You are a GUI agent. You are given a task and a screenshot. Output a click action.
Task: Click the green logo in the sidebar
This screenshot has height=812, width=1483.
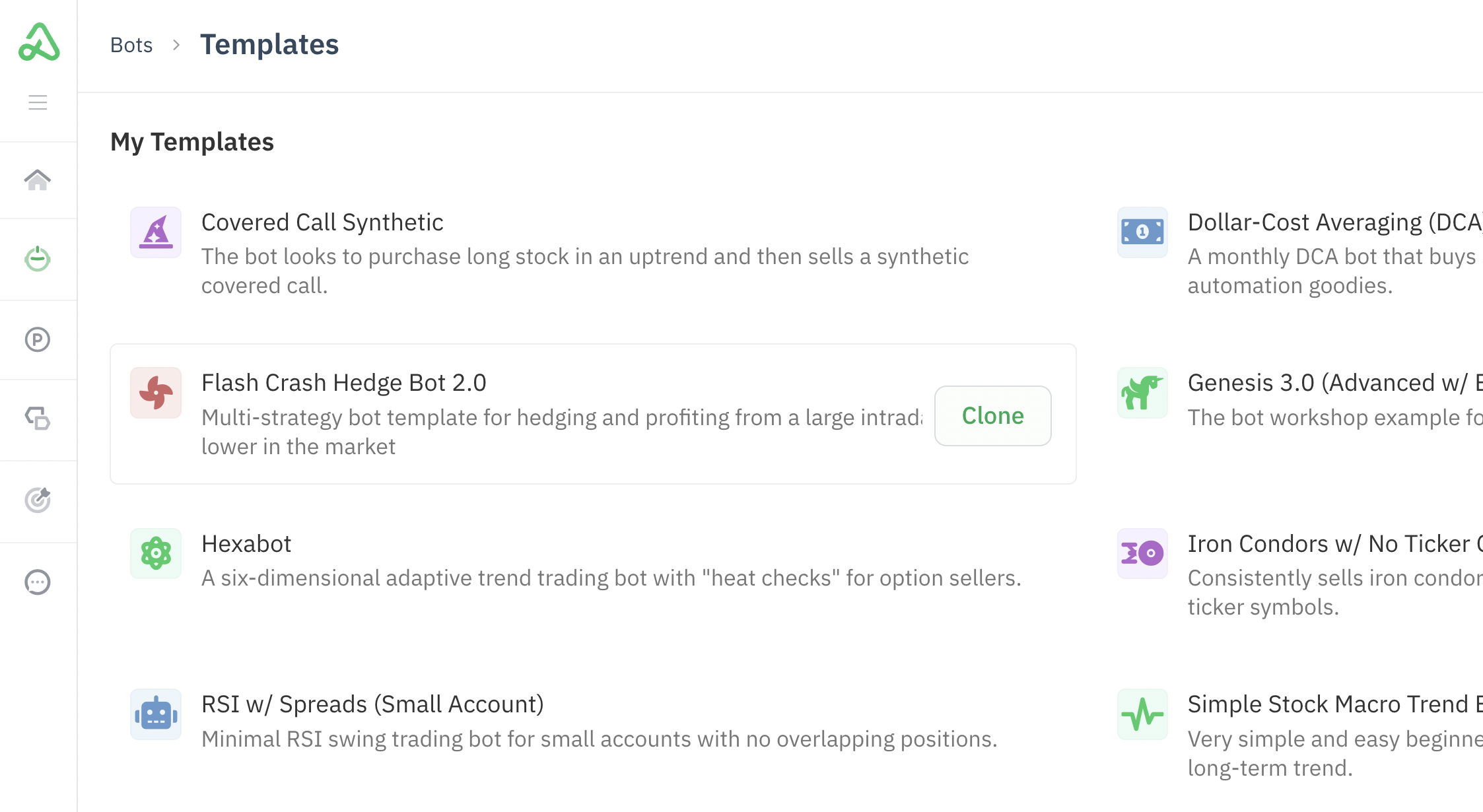click(39, 43)
